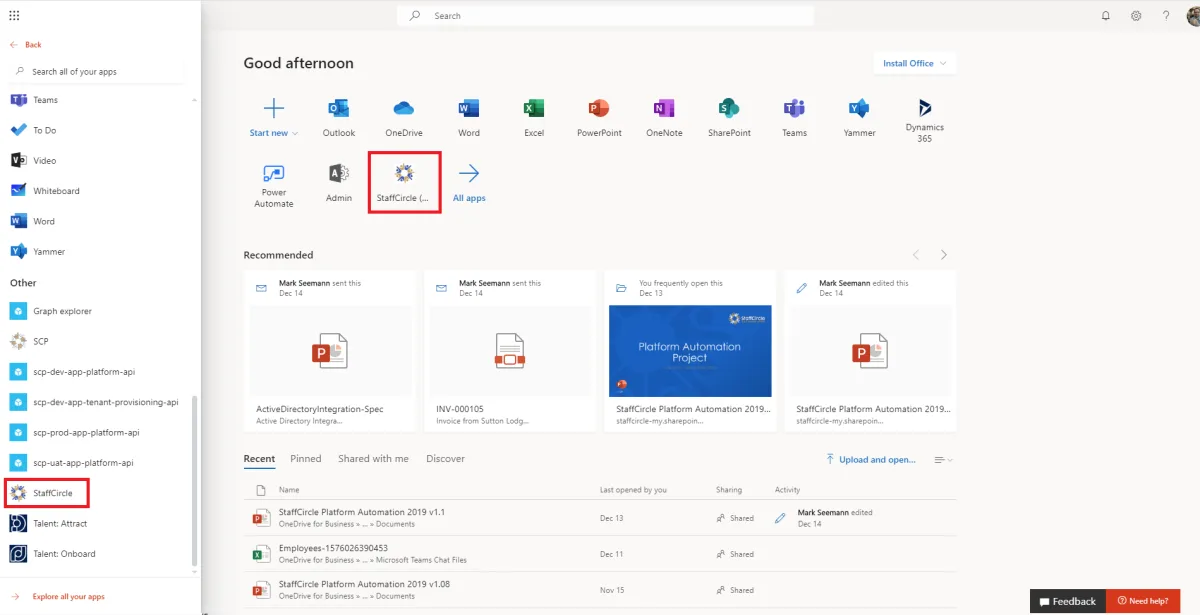The image size is (1200, 615).
Task: Switch to the Shared with me tab
Action: click(373, 459)
